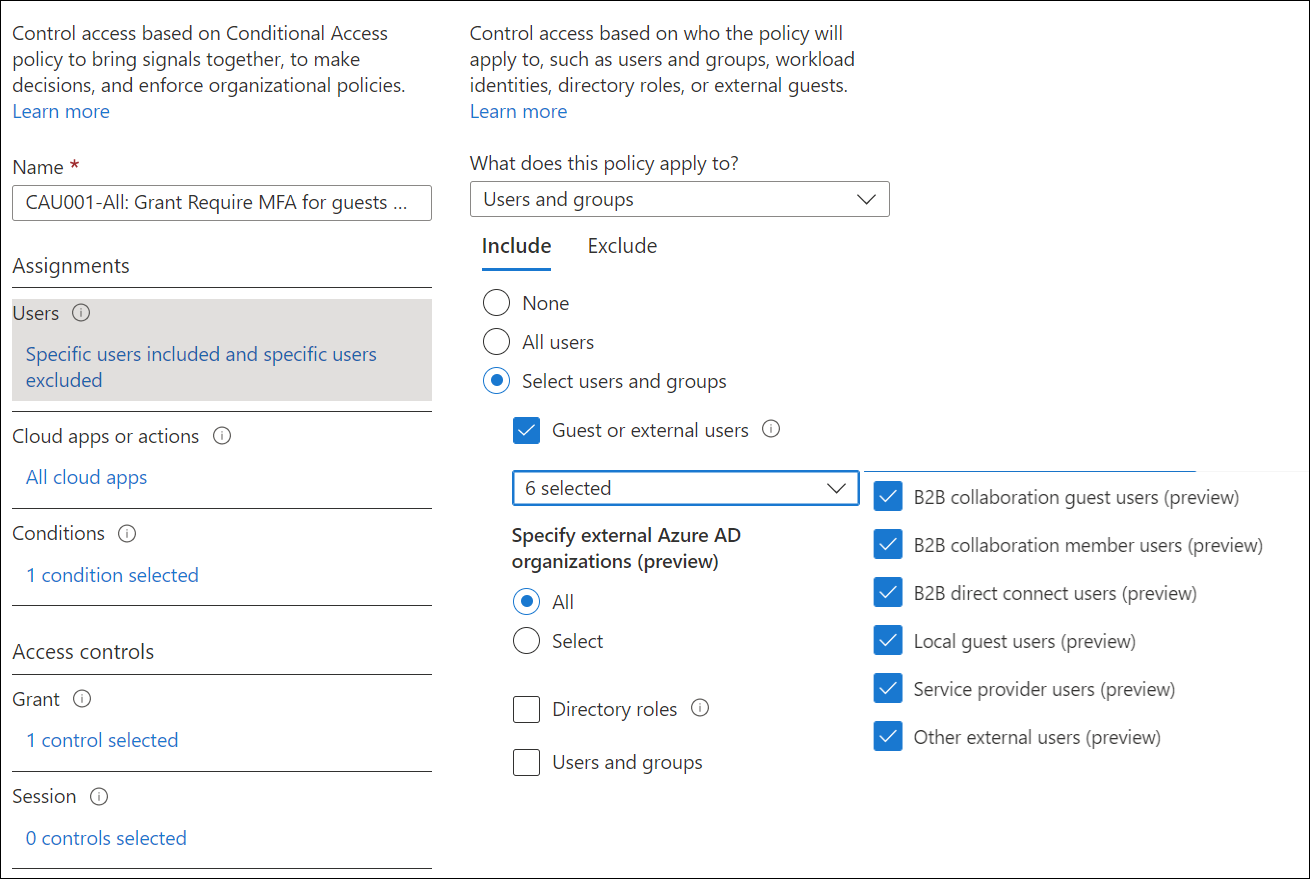Click the info icon next to Grant
This screenshot has width=1310, height=879.
(83, 699)
